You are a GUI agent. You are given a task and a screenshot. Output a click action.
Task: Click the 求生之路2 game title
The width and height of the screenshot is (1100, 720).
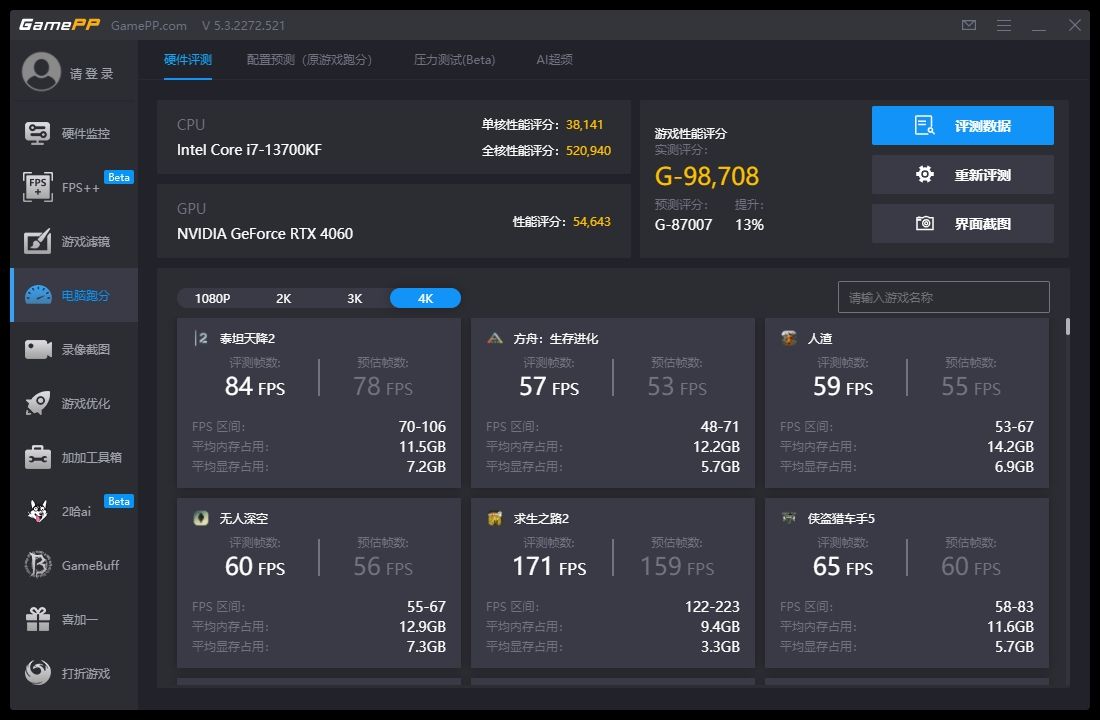point(541,518)
